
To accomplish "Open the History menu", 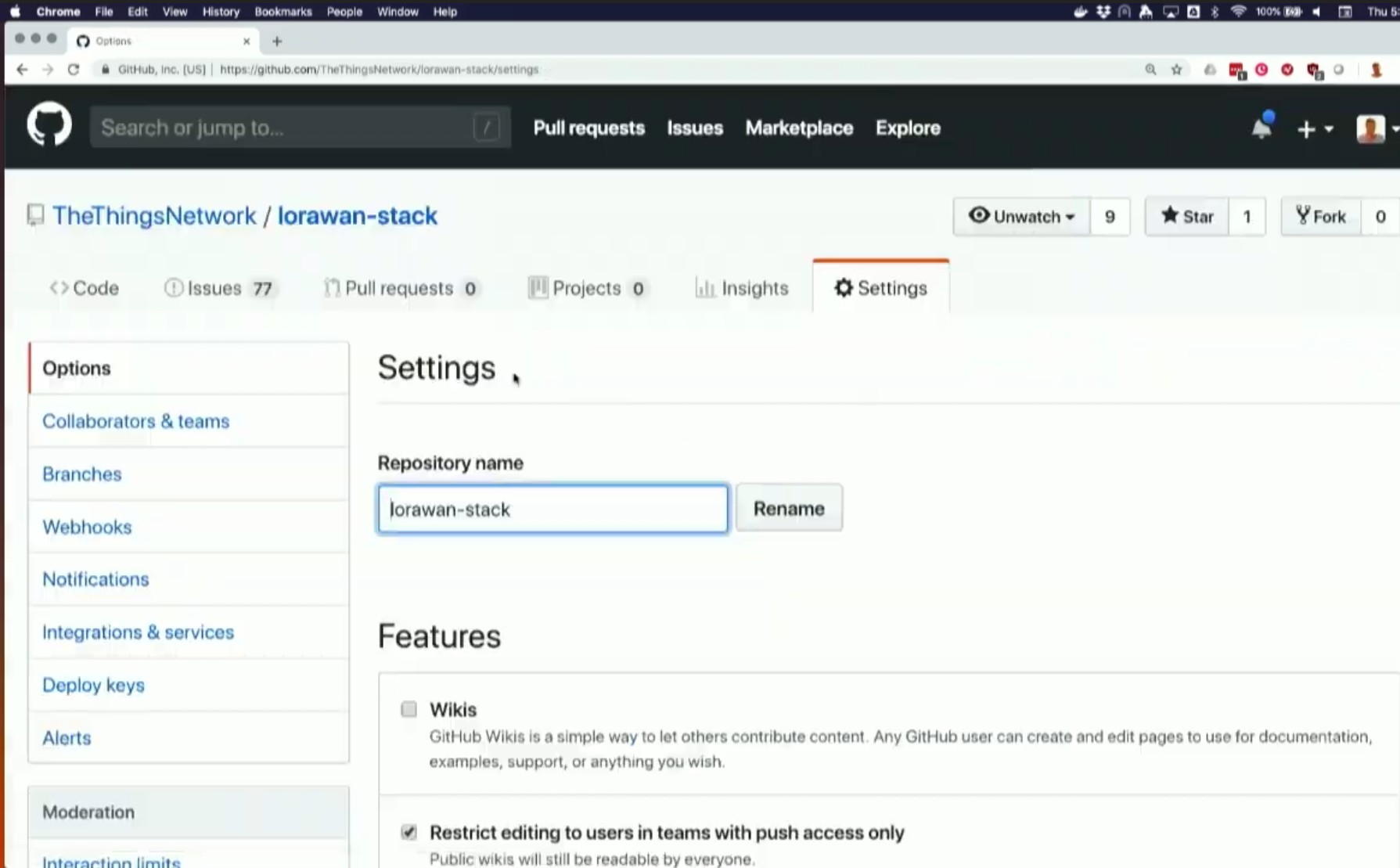I will click(221, 12).
